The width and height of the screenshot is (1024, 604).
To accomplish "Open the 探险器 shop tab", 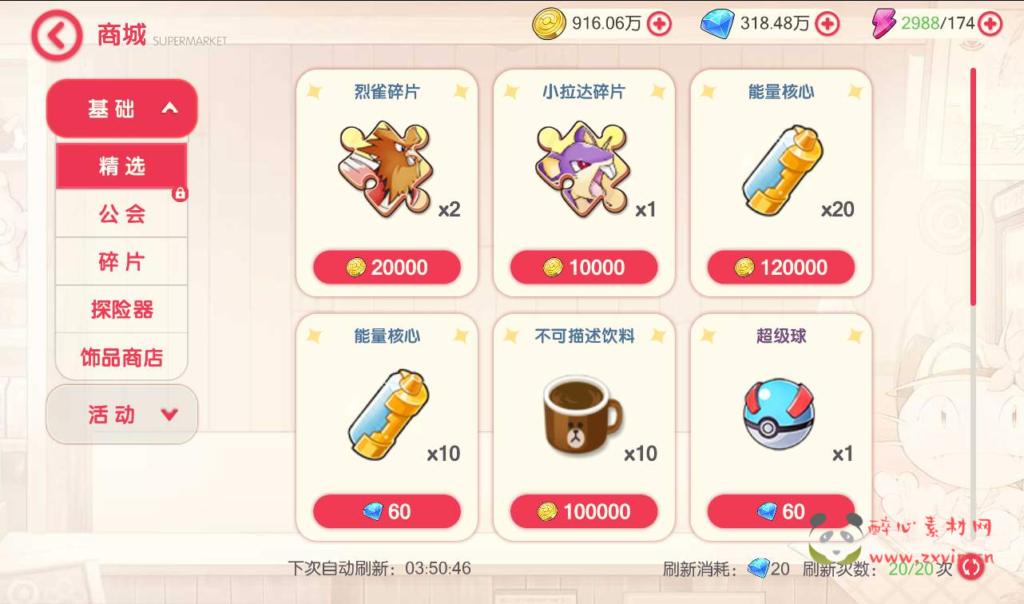I will coord(121,309).
